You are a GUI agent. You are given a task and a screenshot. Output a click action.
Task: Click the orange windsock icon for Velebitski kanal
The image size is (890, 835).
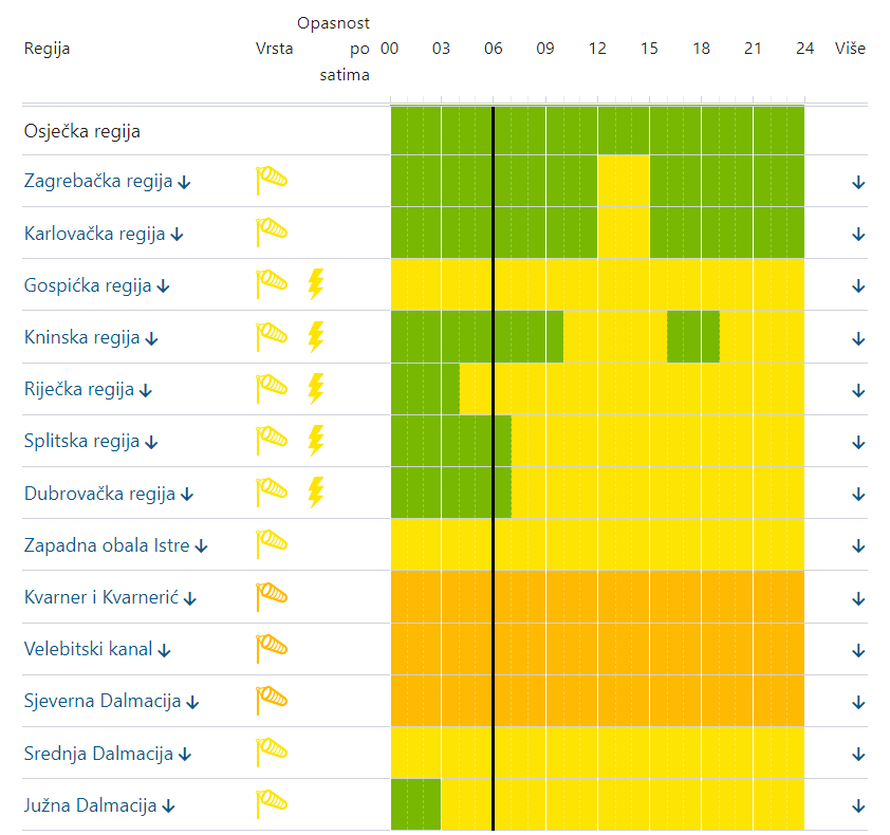tap(271, 648)
